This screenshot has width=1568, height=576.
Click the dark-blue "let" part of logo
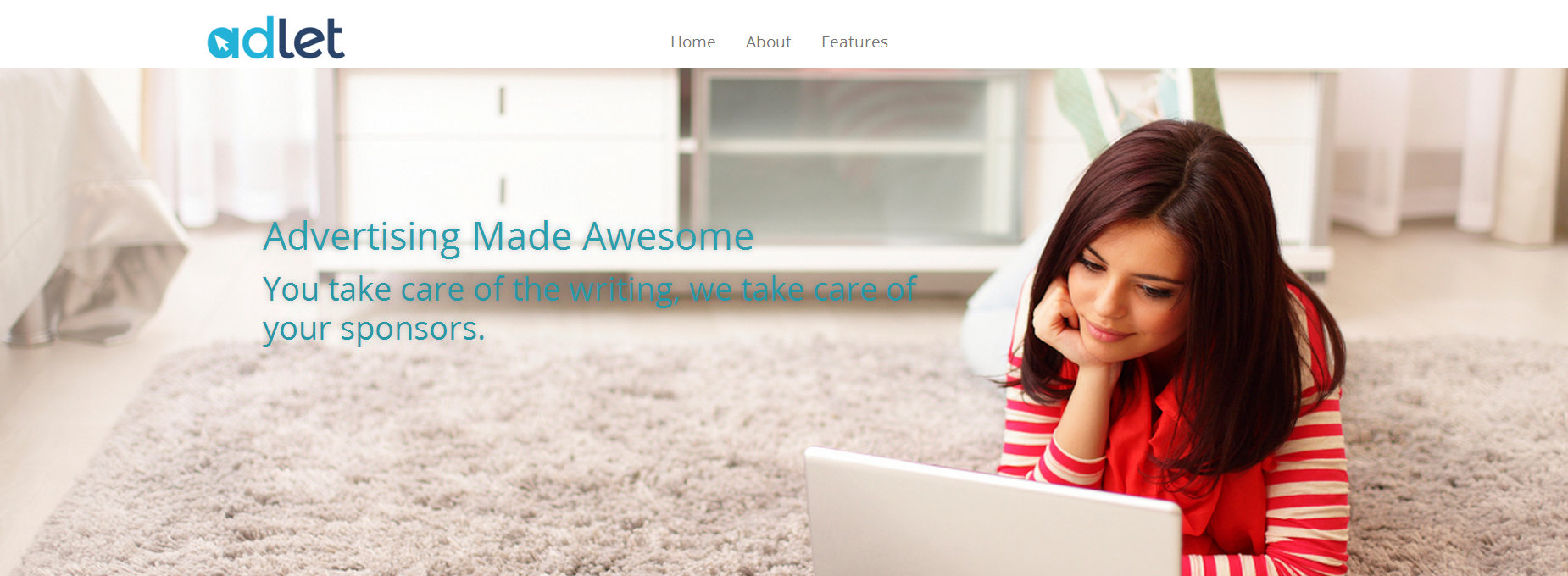[311, 38]
